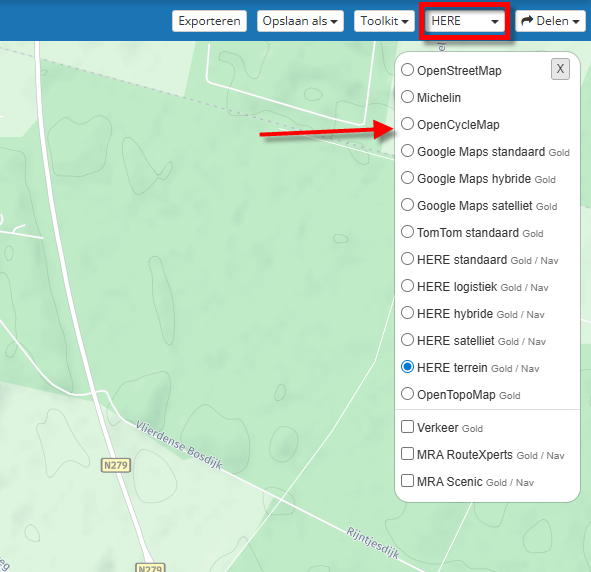Enable the MRA Scenic overlay checkbox
591x572 pixels.
(x=407, y=481)
